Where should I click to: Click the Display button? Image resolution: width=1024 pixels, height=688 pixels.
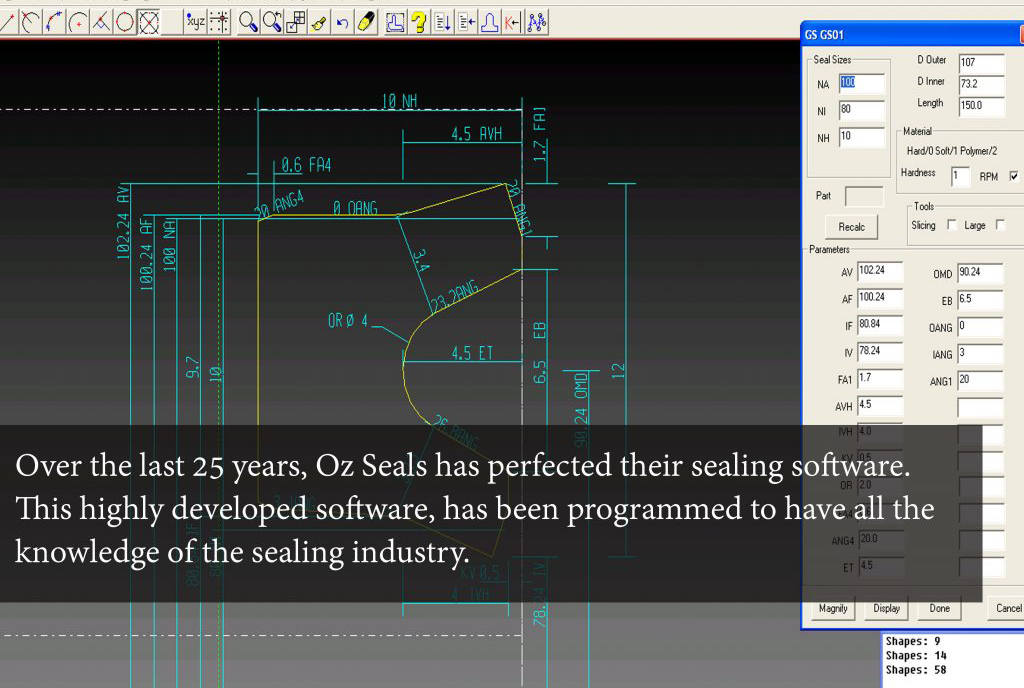pyautogui.click(x=886, y=608)
